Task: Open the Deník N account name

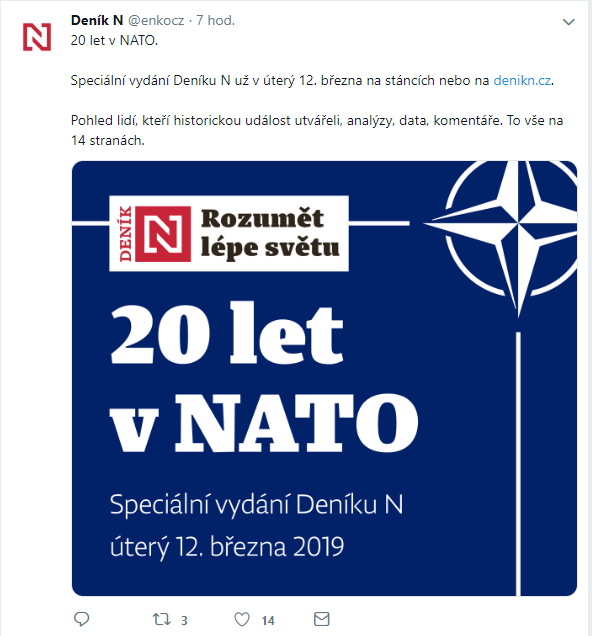Action: coord(97,20)
